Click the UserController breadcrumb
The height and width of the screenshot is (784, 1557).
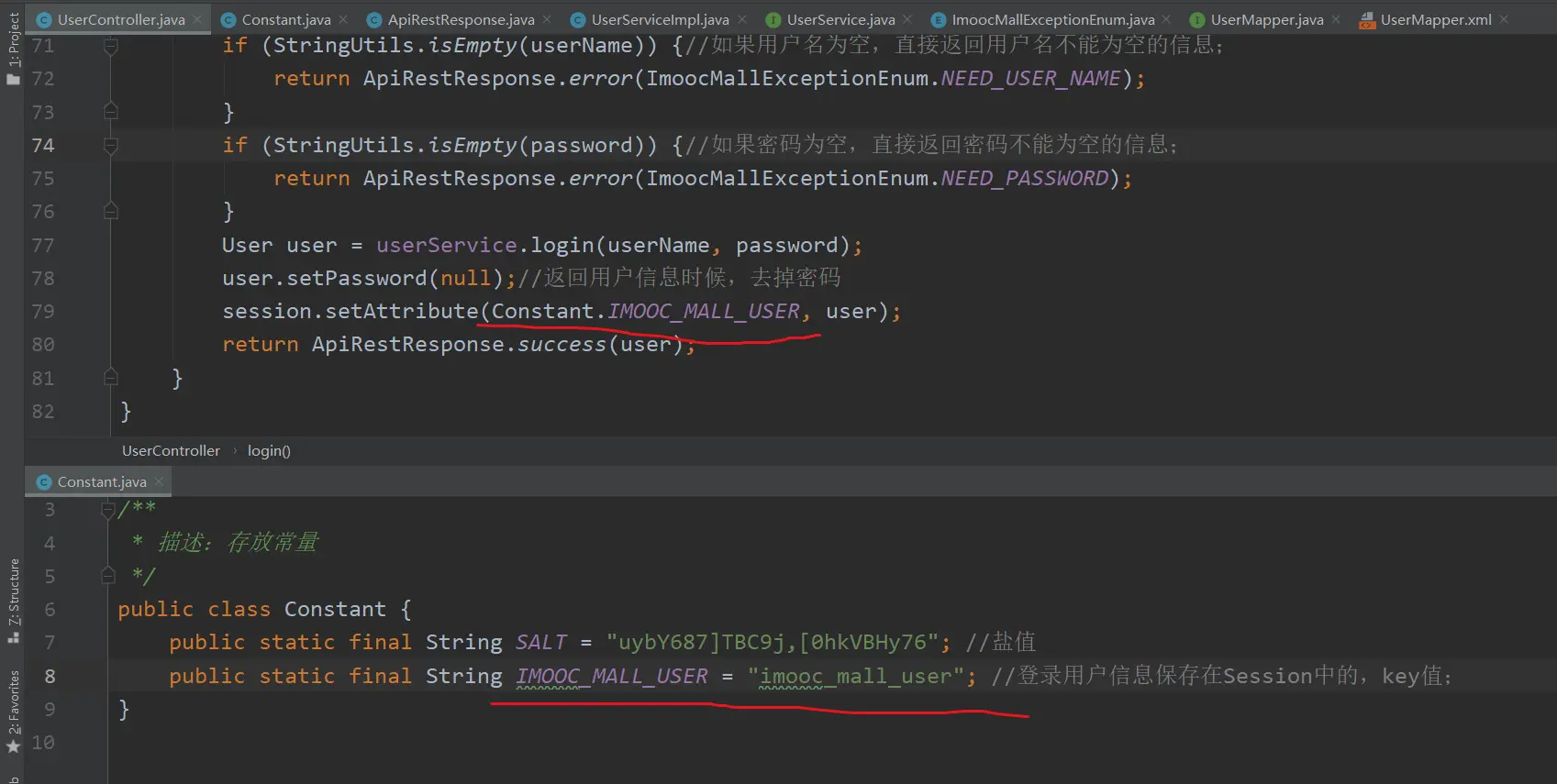pos(171,450)
